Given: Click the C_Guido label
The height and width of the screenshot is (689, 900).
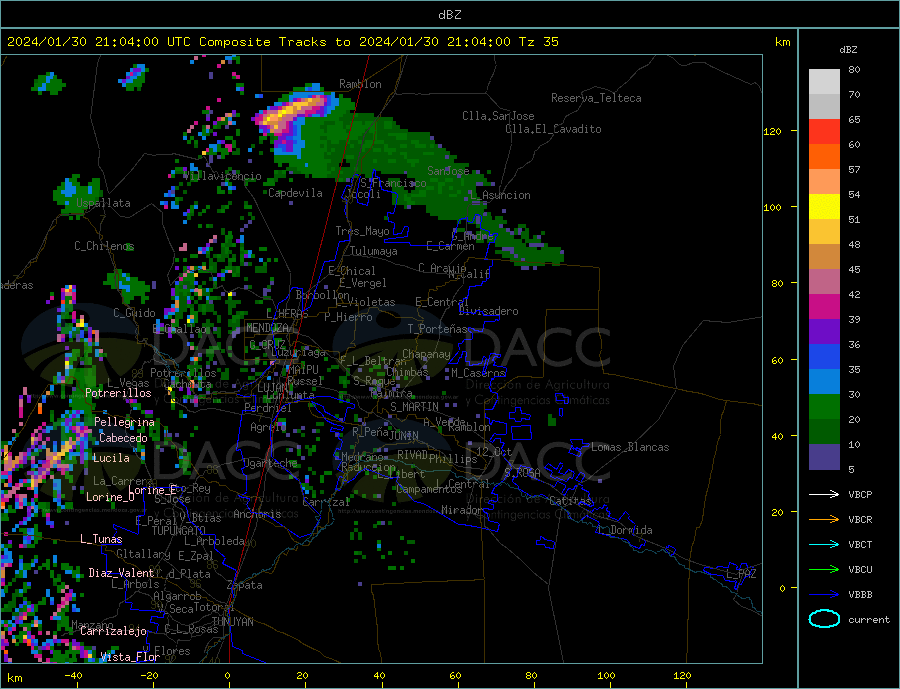Looking at the screenshot, I should pyautogui.click(x=134, y=312).
